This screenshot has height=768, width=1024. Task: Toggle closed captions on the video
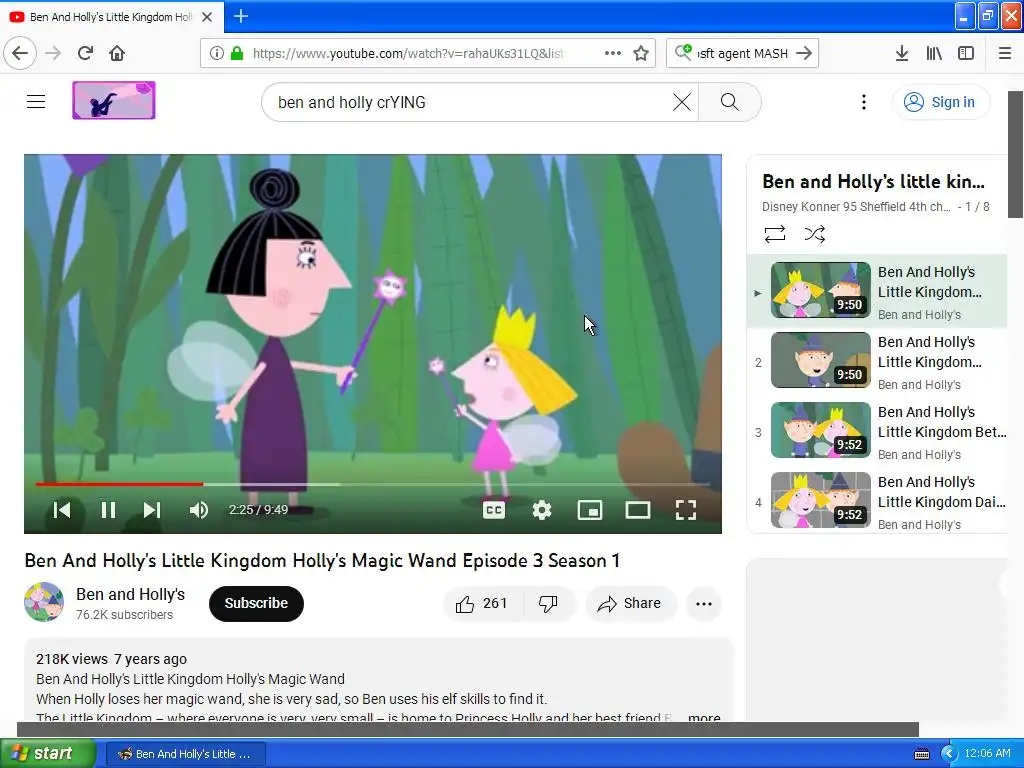(x=494, y=509)
